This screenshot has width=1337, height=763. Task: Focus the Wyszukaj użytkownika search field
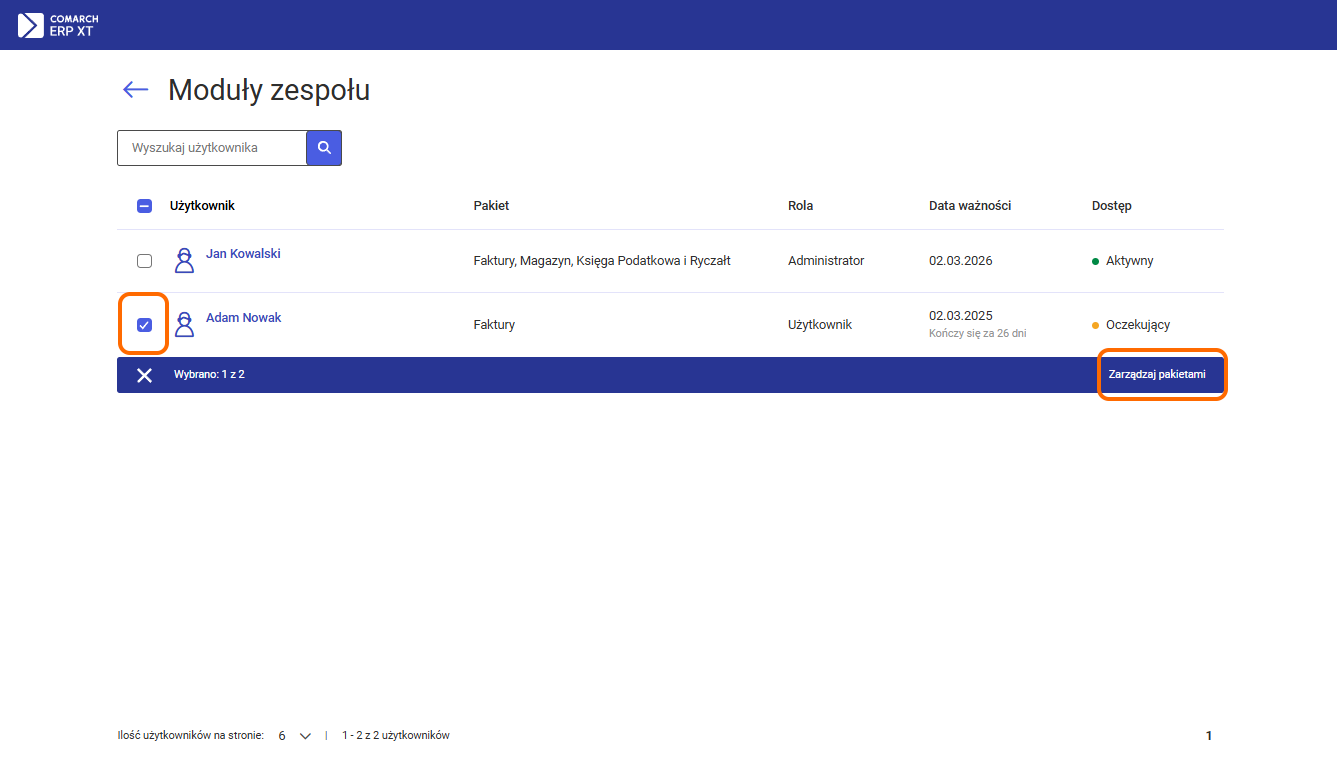(x=212, y=148)
